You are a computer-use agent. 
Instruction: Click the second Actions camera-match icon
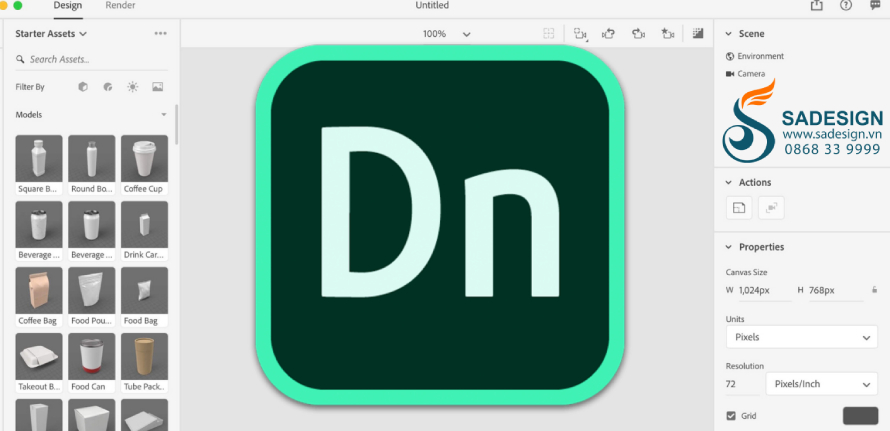pyautogui.click(x=771, y=208)
